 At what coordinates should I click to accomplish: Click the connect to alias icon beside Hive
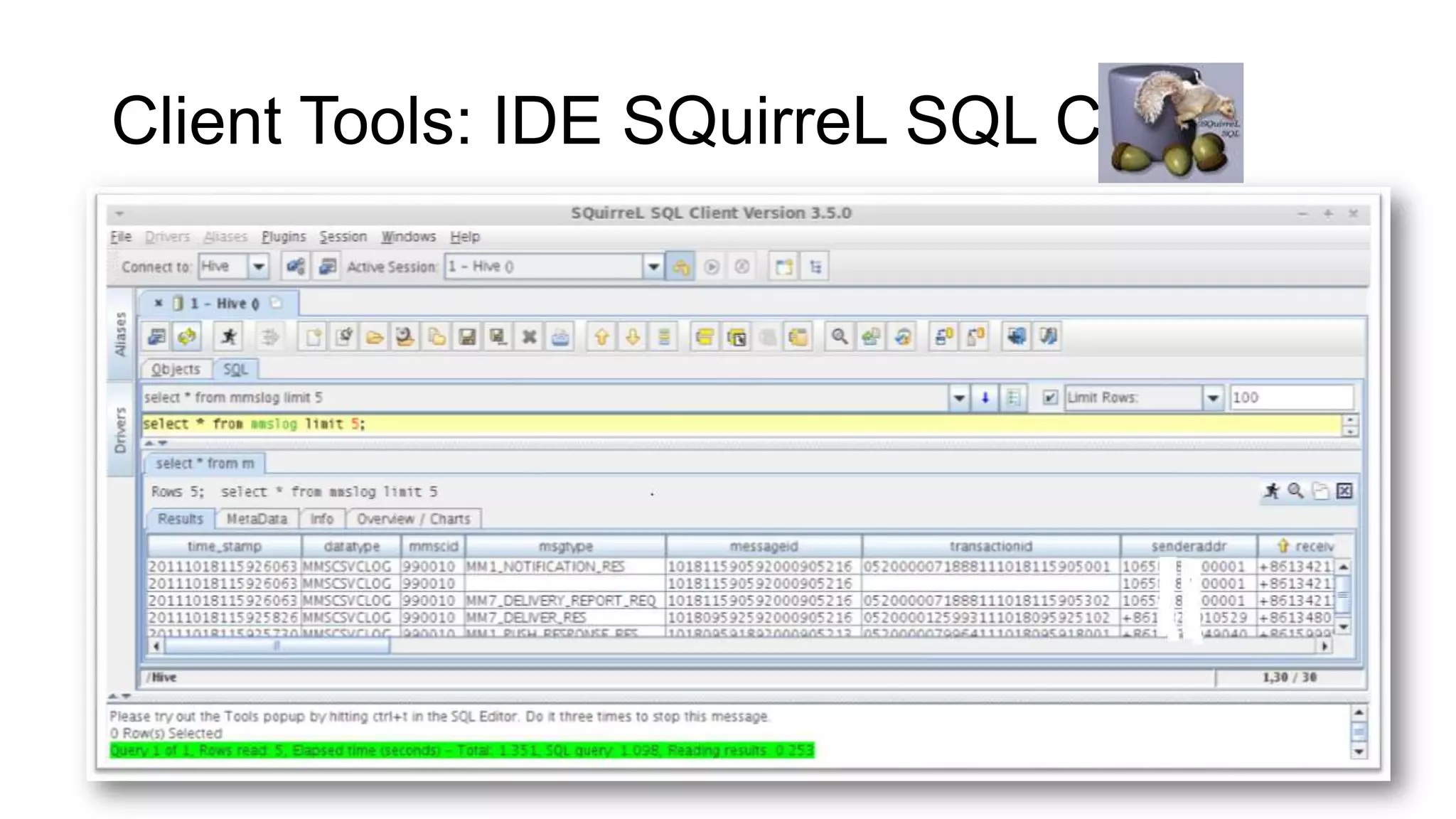tap(296, 267)
